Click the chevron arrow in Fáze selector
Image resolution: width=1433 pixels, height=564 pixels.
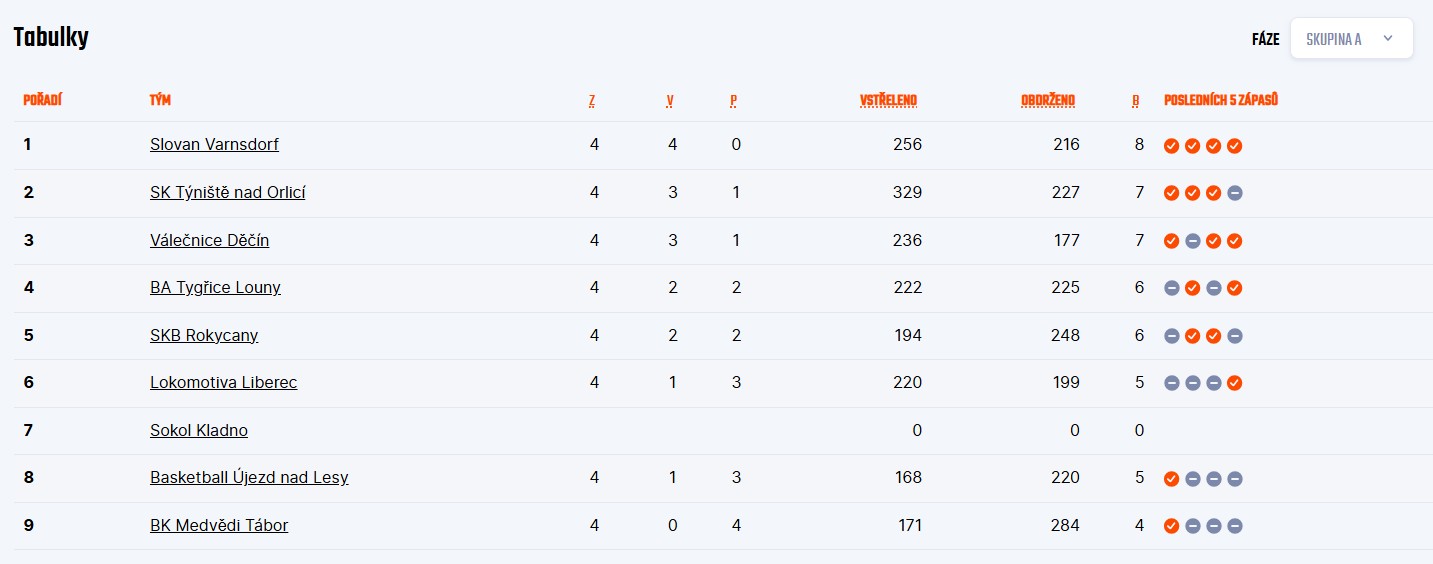click(1387, 39)
